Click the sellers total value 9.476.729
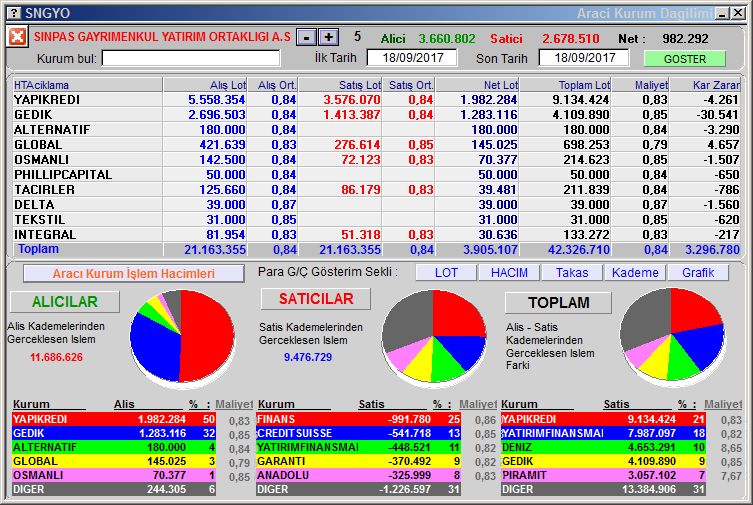Screen dimensions: 753x505 pyautogui.click(x=308, y=357)
